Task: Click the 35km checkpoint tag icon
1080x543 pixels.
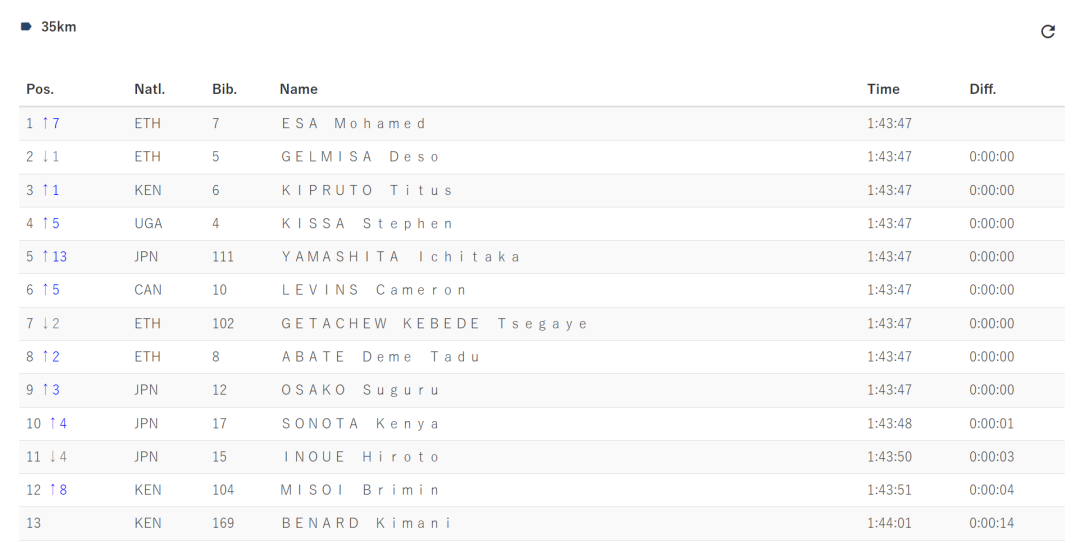Action: pyautogui.click(x=26, y=27)
